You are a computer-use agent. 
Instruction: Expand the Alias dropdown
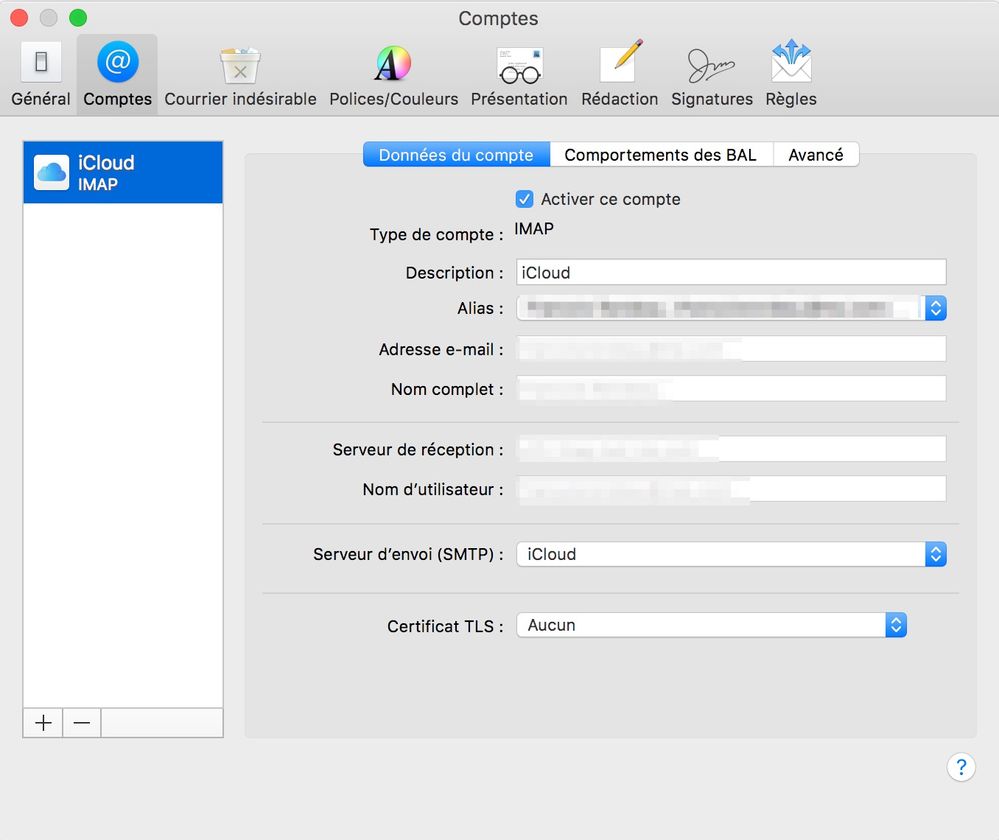[935, 308]
